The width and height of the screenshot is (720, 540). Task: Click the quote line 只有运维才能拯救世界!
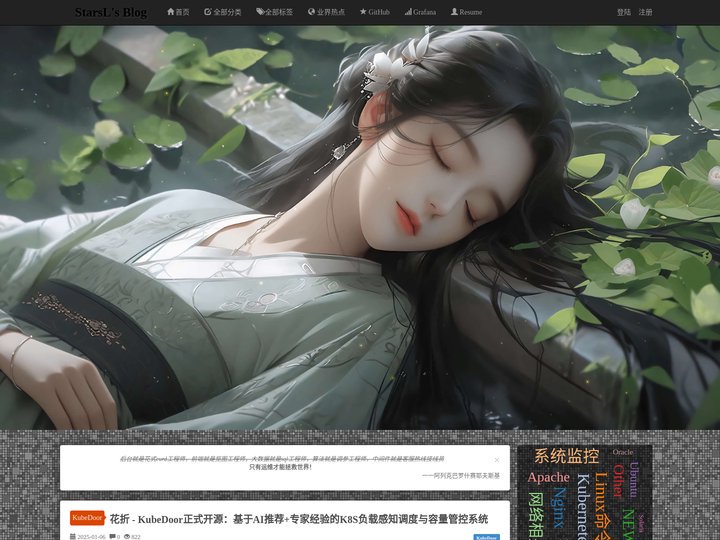(x=280, y=467)
